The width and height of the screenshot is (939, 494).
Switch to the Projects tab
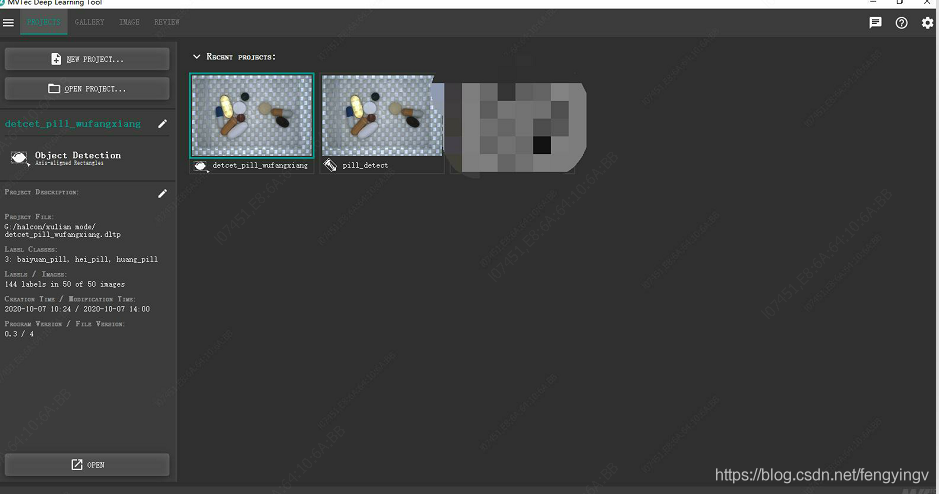pos(43,22)
